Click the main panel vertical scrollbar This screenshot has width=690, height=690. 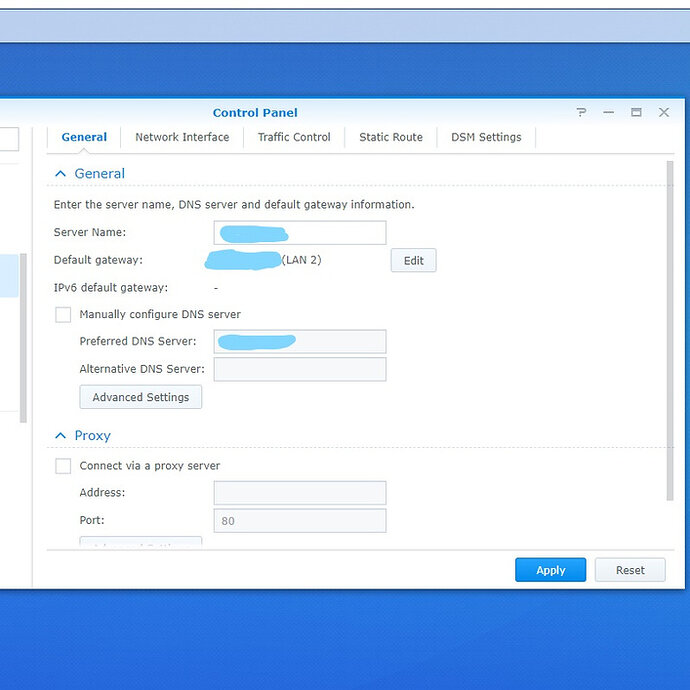[x=670, y=330]
